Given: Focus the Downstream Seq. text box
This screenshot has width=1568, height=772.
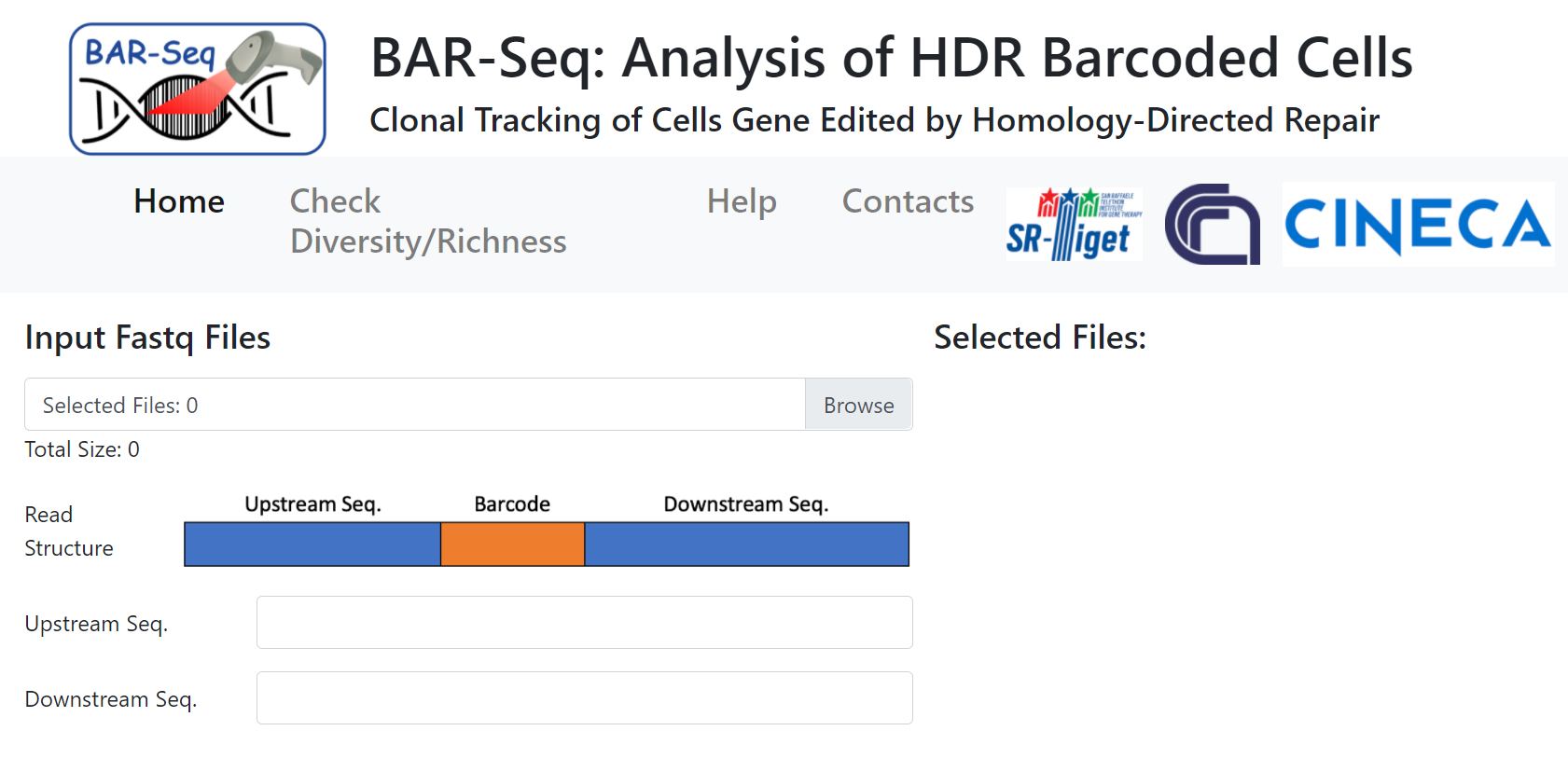Looking at the screenshot, I should coord(584,698).
